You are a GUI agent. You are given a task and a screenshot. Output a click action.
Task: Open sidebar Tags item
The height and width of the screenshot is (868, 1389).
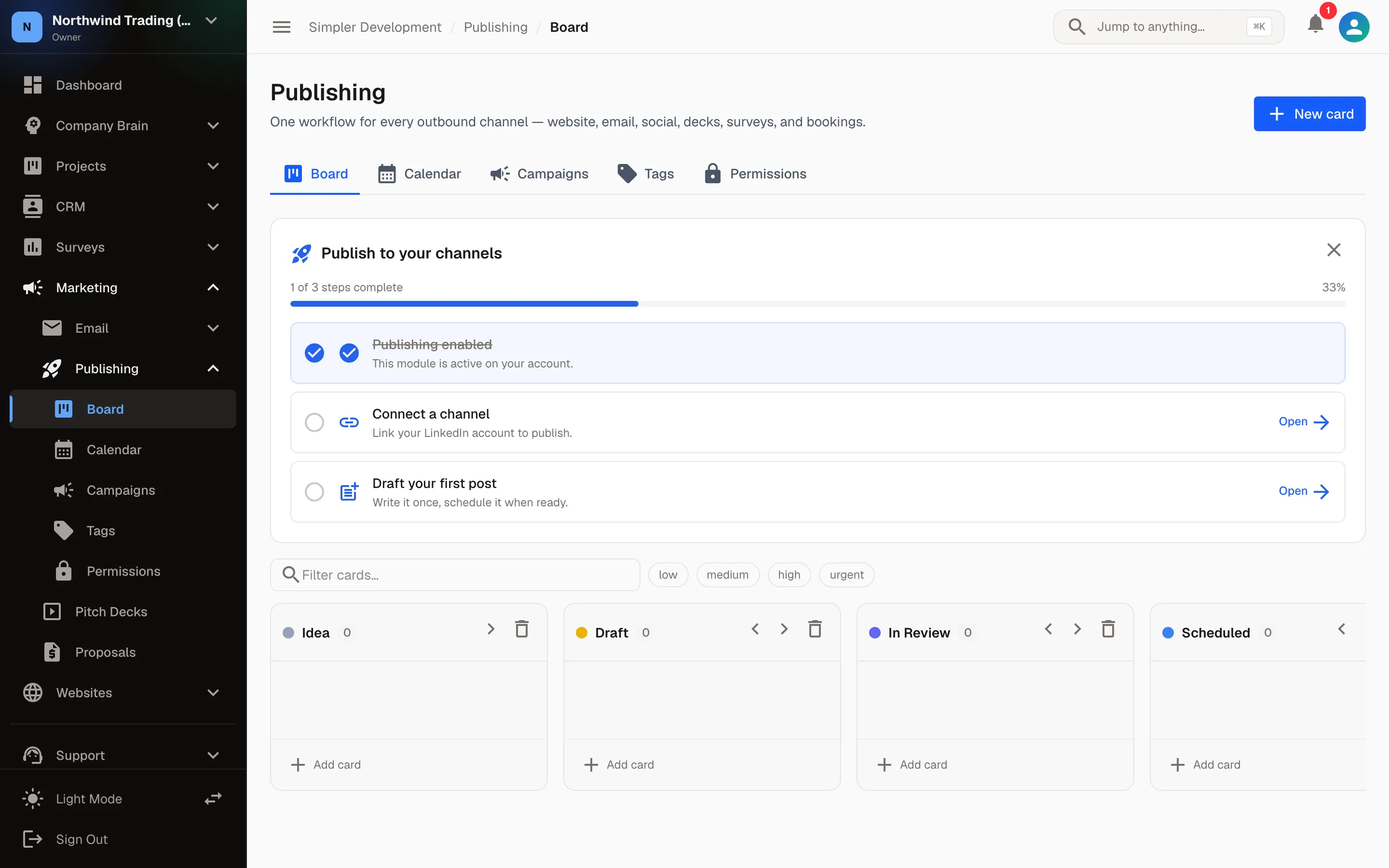point(123,530)
